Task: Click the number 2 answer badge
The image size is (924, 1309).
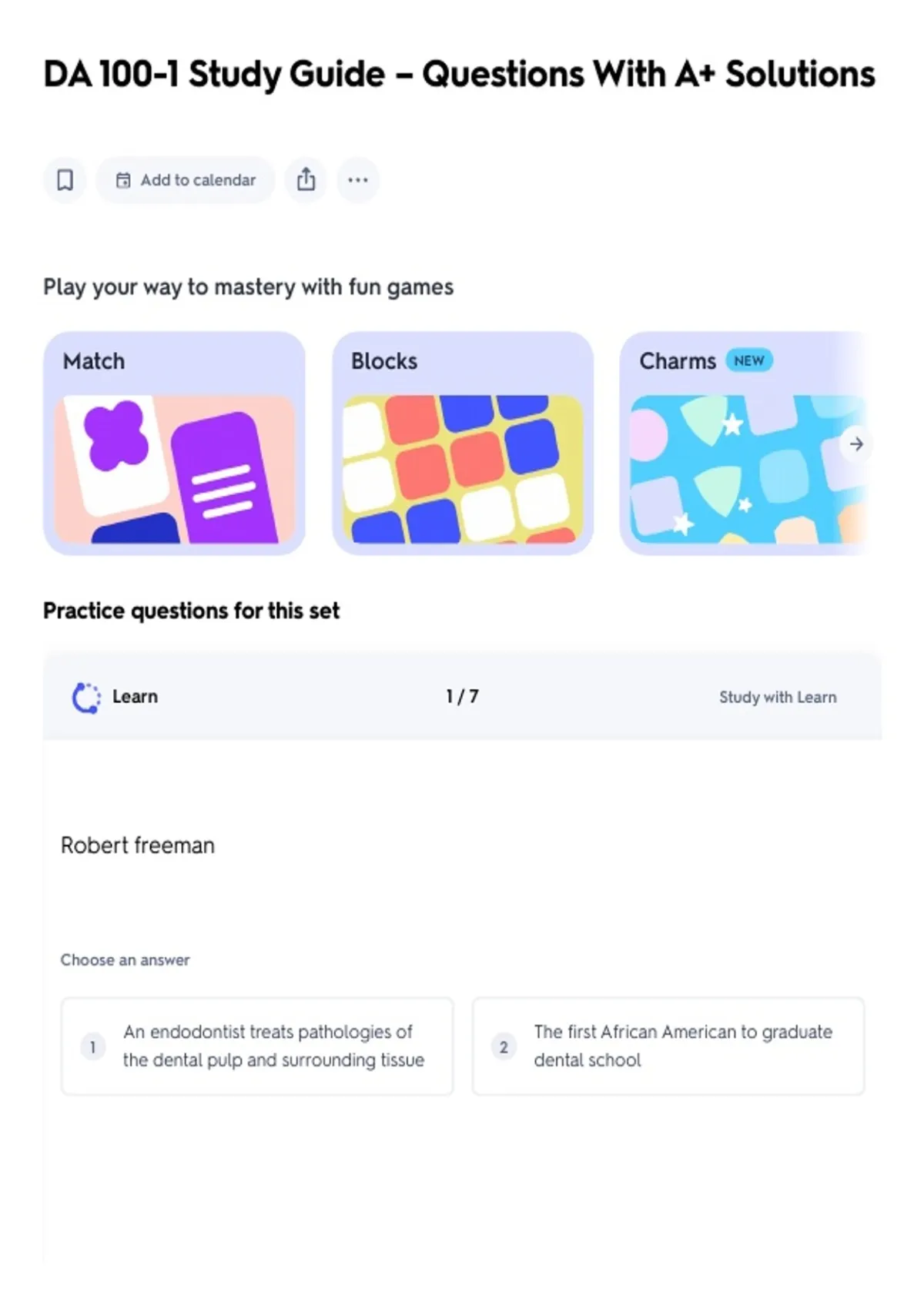Action: point(504,1047)
